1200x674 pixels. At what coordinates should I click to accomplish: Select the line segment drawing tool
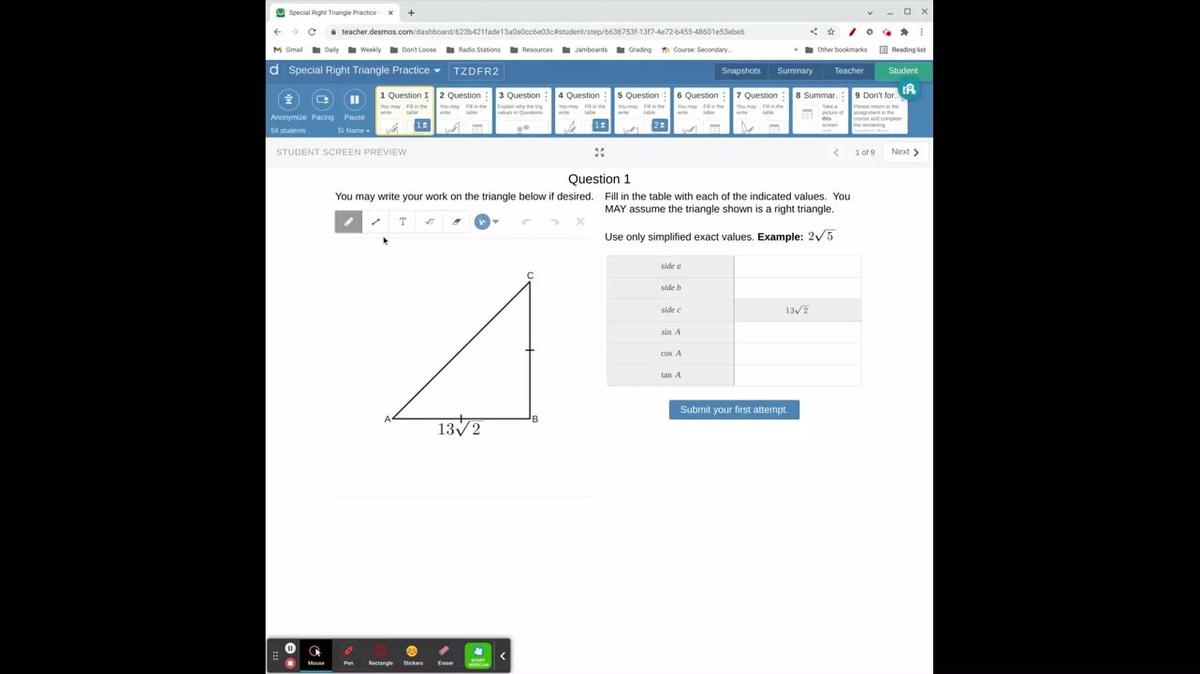(376, 221)
